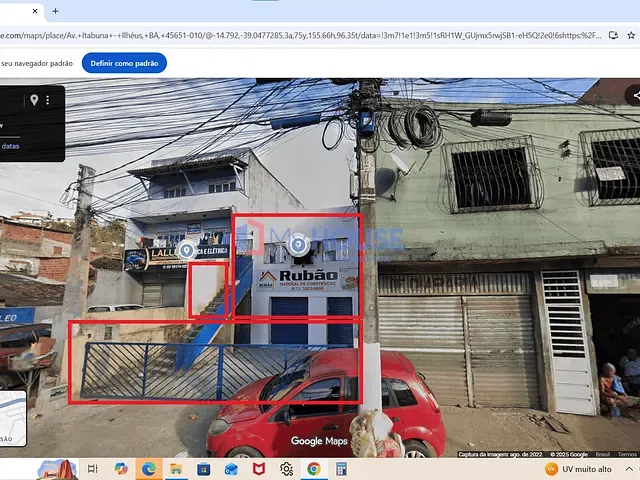Bookmark this page with the star icon
Viewport: 640px width, 480px height.
[631, 36]
